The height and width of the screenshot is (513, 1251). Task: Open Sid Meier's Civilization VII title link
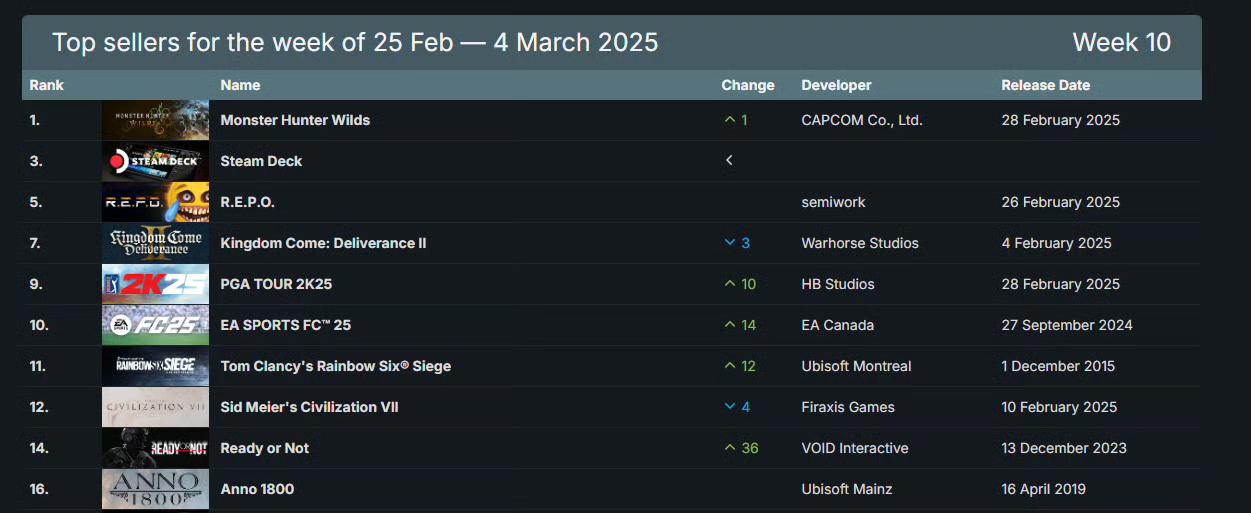pyautogui.click(x=309, y=407)
